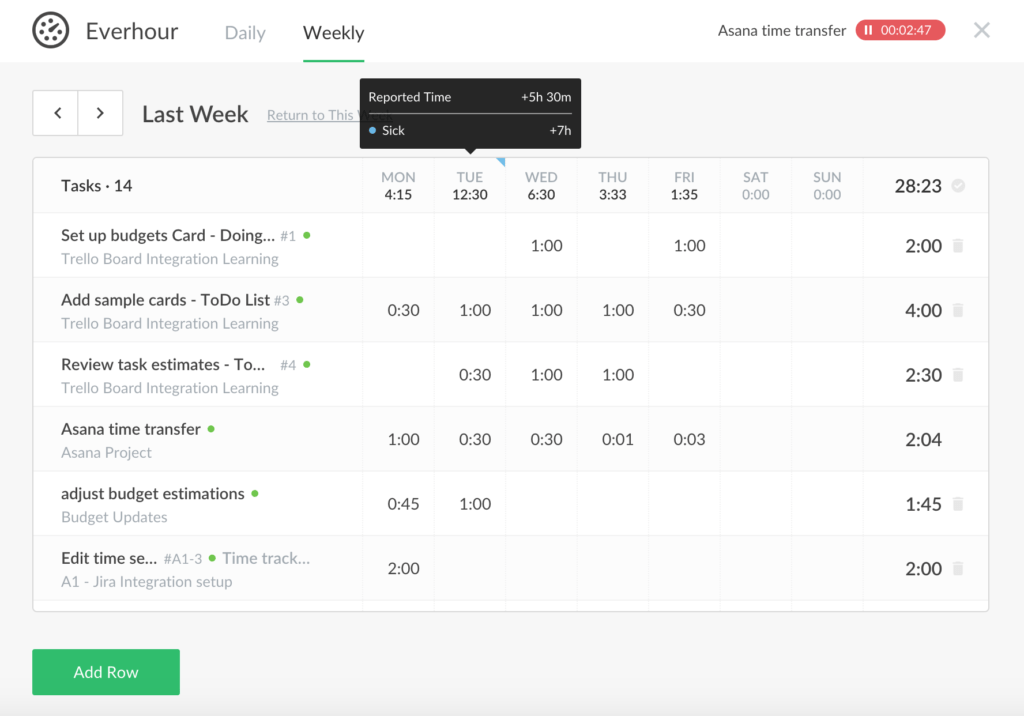Click the Last Week heading
The width and height of the screenshot is (1024, 716).
[195, 114]
